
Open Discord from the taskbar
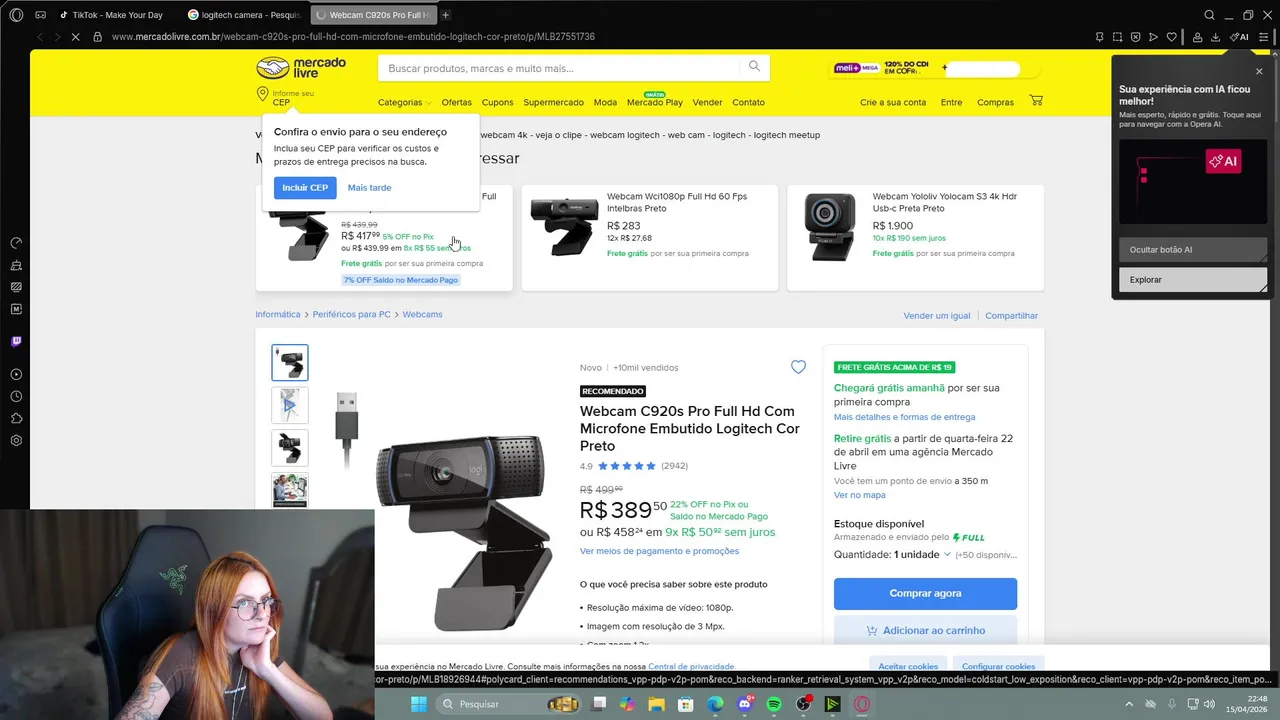(745, 704)
